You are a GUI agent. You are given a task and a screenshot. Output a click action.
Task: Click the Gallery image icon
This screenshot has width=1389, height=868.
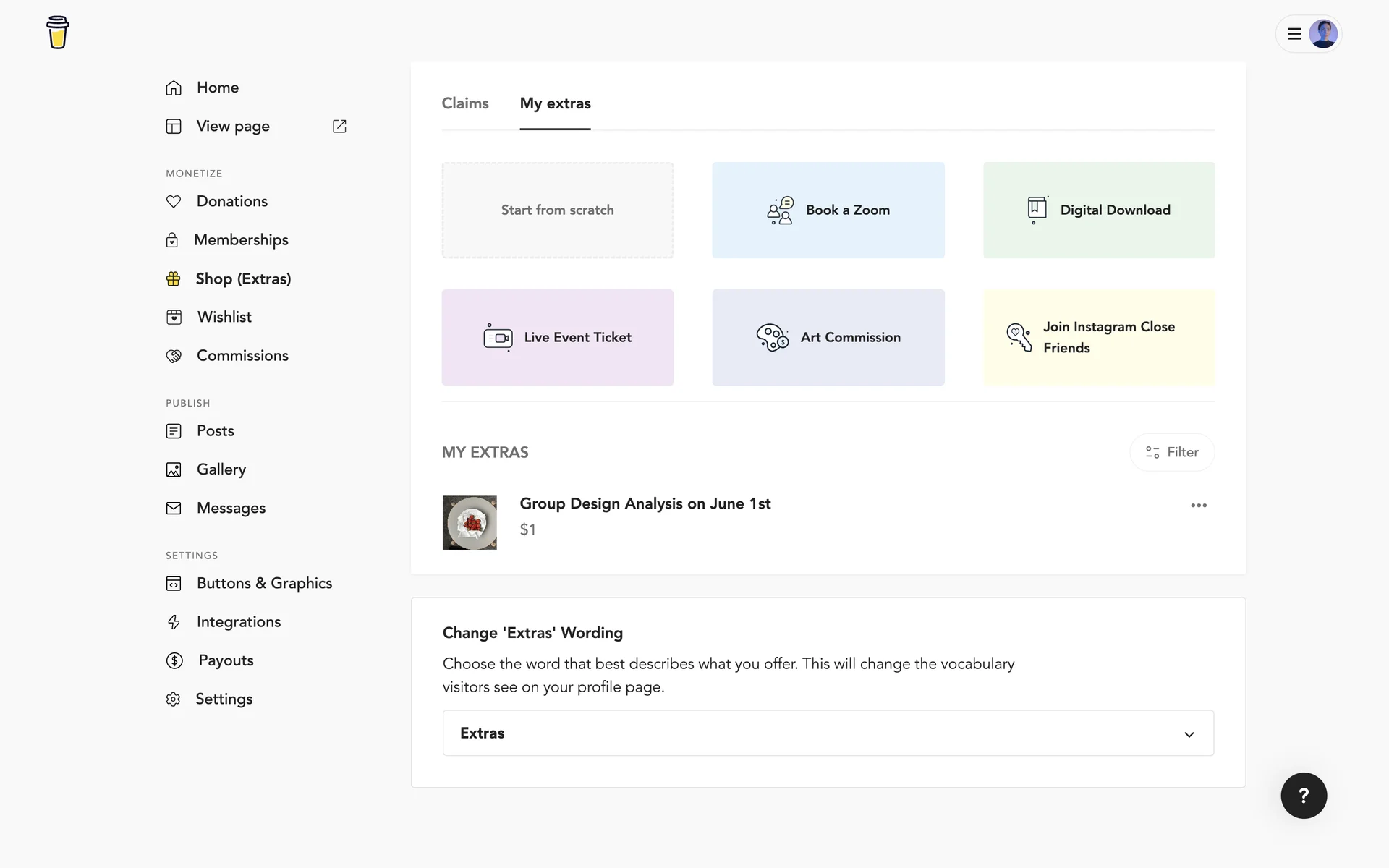(x=174, y=470)
